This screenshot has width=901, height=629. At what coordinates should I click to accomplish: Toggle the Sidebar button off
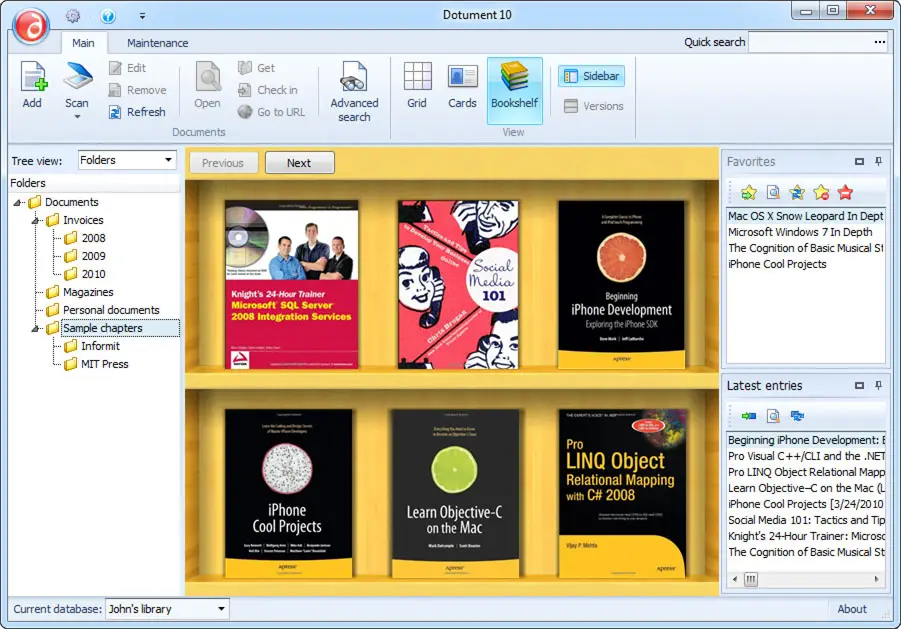point(591,76)
